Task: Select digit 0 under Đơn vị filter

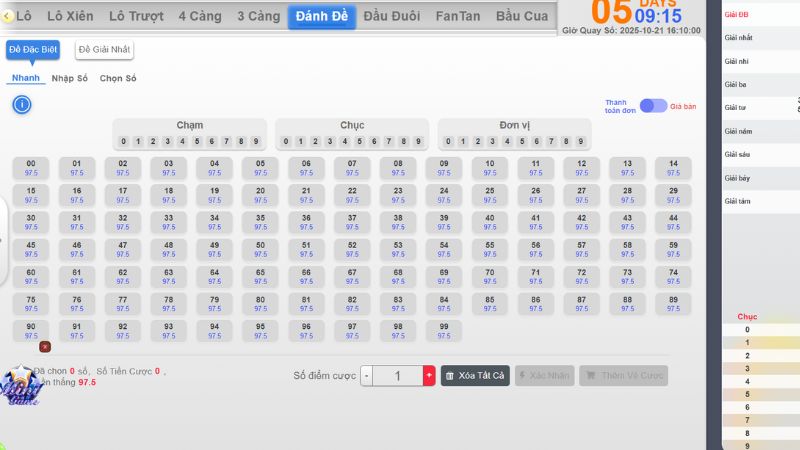Action: [x=449, y=142]
